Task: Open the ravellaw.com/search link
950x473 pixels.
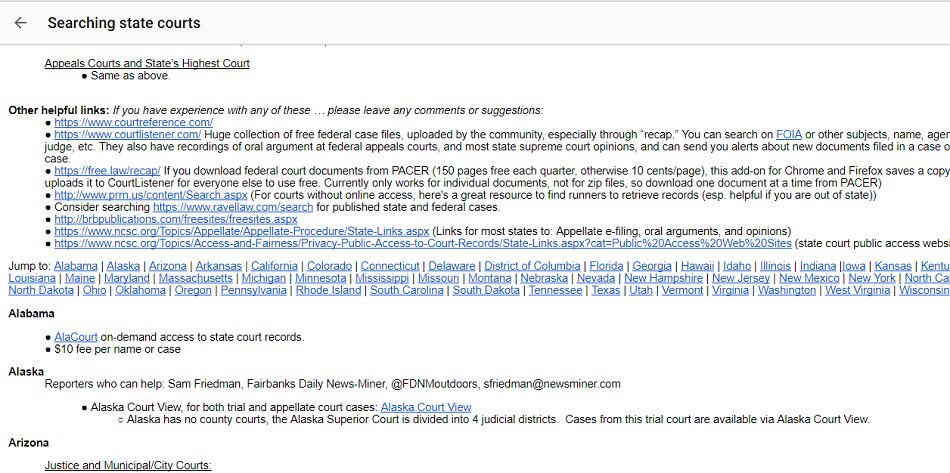Action: click(233, 207)
